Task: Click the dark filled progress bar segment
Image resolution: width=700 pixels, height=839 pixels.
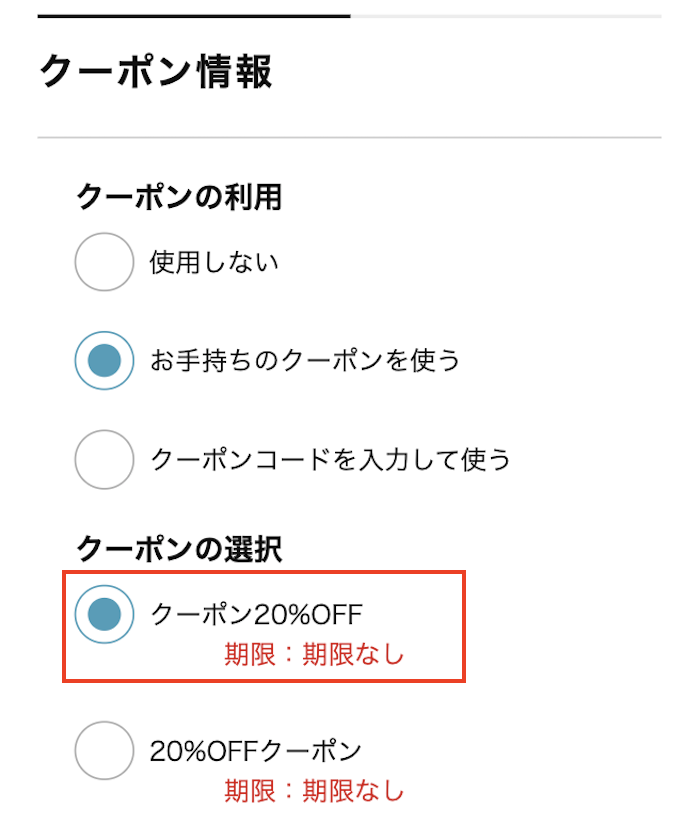Action: click(x=194, y=16)
